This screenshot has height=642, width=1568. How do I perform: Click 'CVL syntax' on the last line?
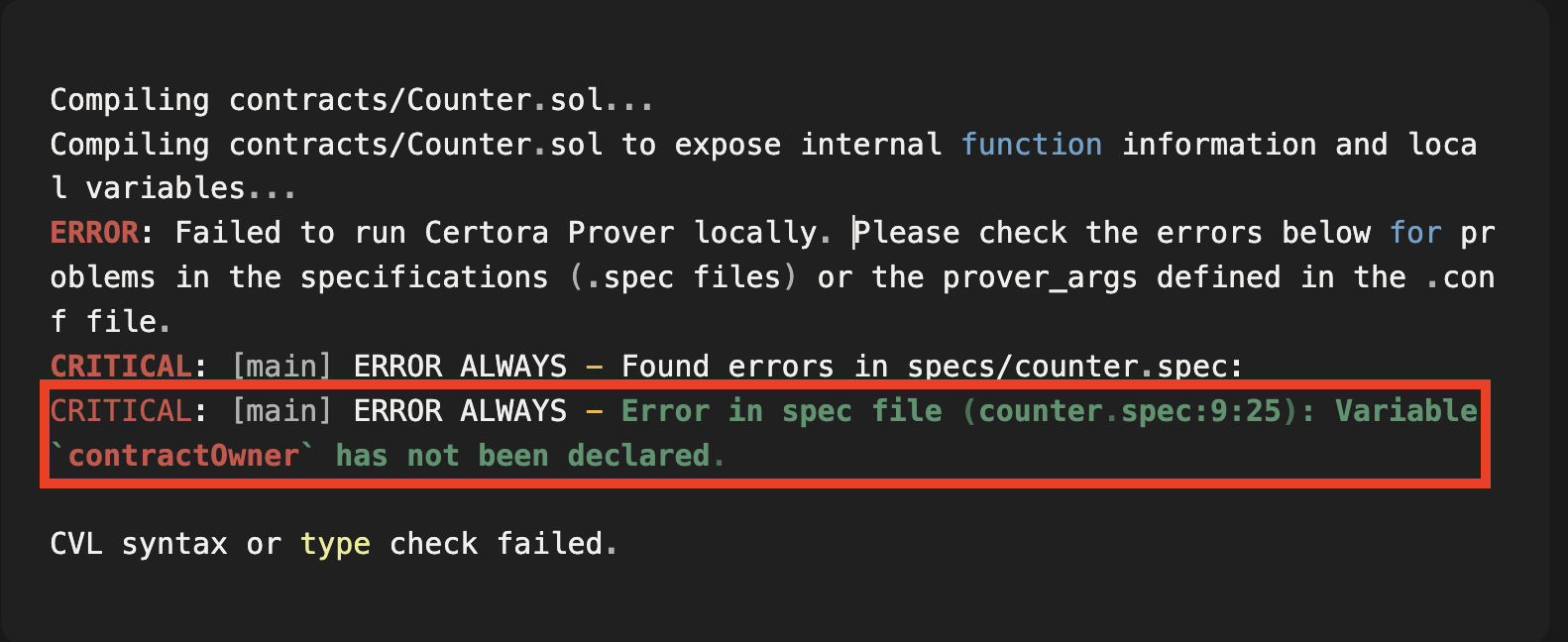[139, 544]
